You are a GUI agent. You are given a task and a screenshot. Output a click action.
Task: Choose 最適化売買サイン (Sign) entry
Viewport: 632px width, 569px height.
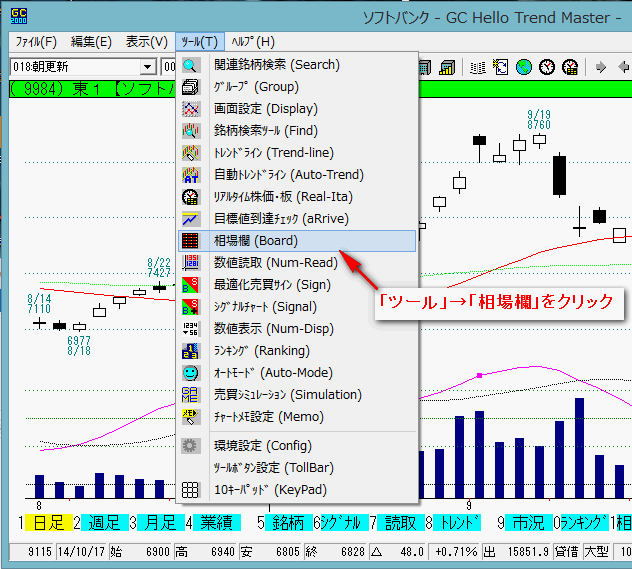pos(297,285)
